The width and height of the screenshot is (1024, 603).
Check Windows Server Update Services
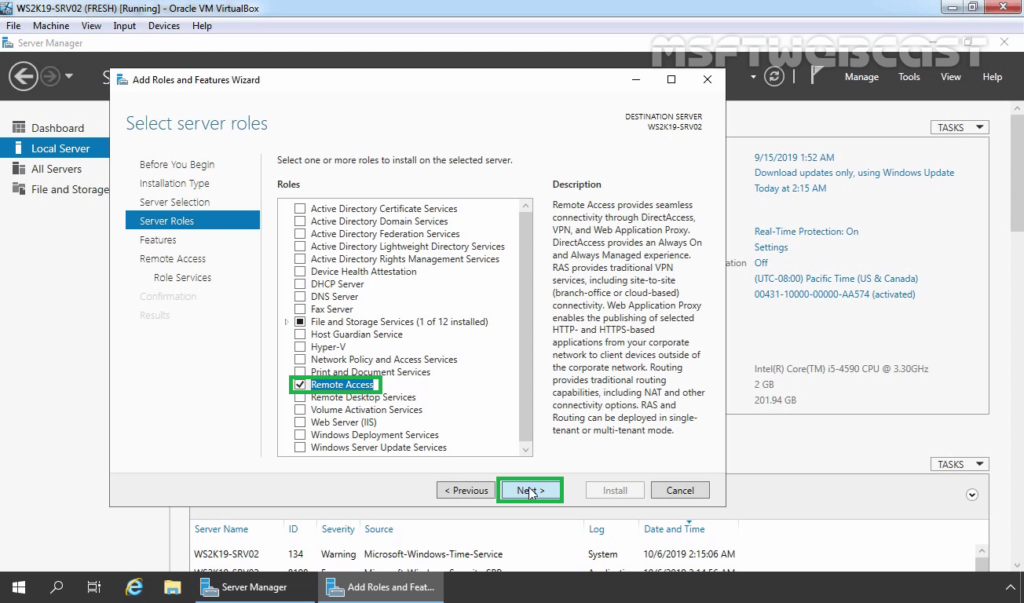point(300,447)
